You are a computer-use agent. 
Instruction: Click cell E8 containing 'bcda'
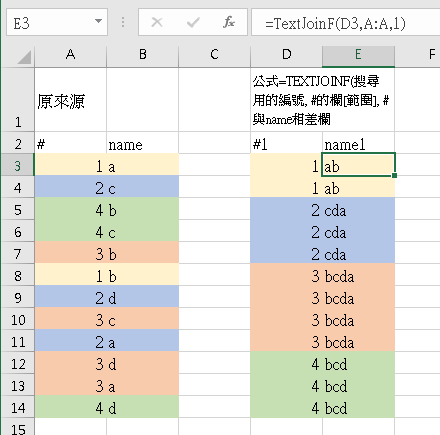358,275
